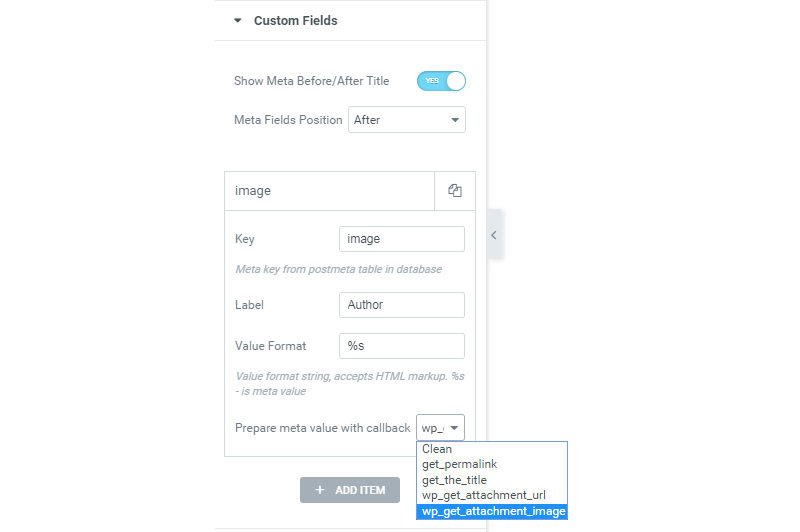Click Prepare meta value with callback label
The width and height of the screenshot is (800, 532).
[x=322, y=428]
